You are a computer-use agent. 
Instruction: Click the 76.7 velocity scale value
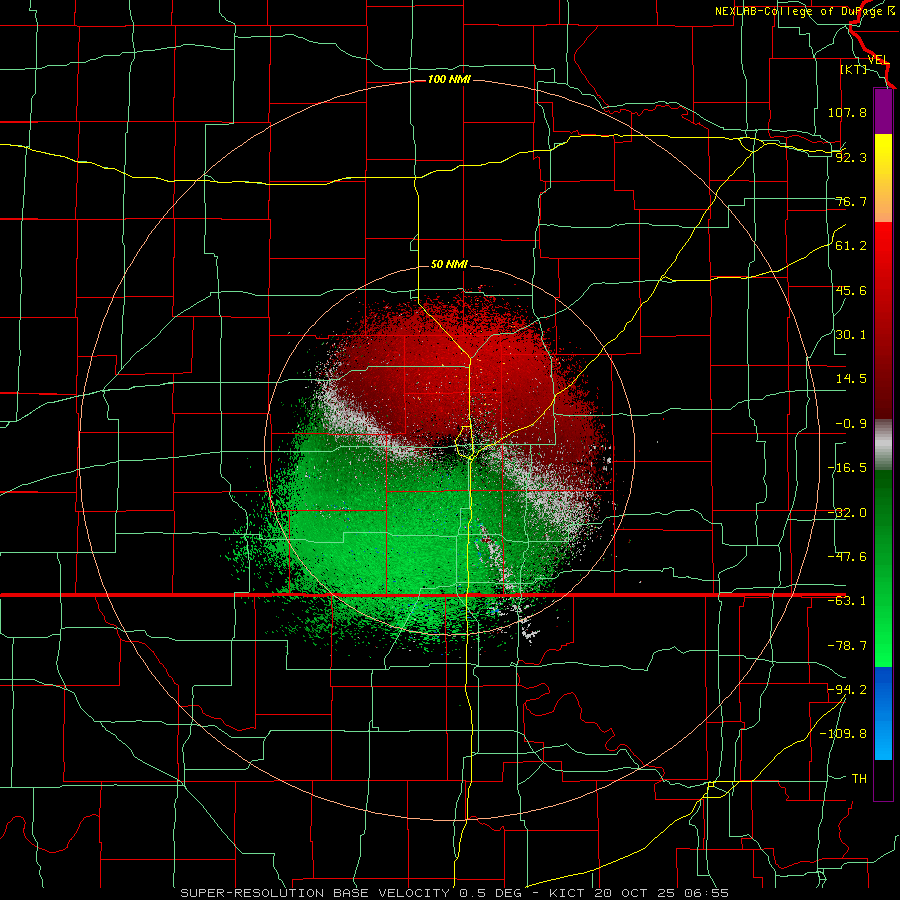pyautogui.click(x=851, y=201)
